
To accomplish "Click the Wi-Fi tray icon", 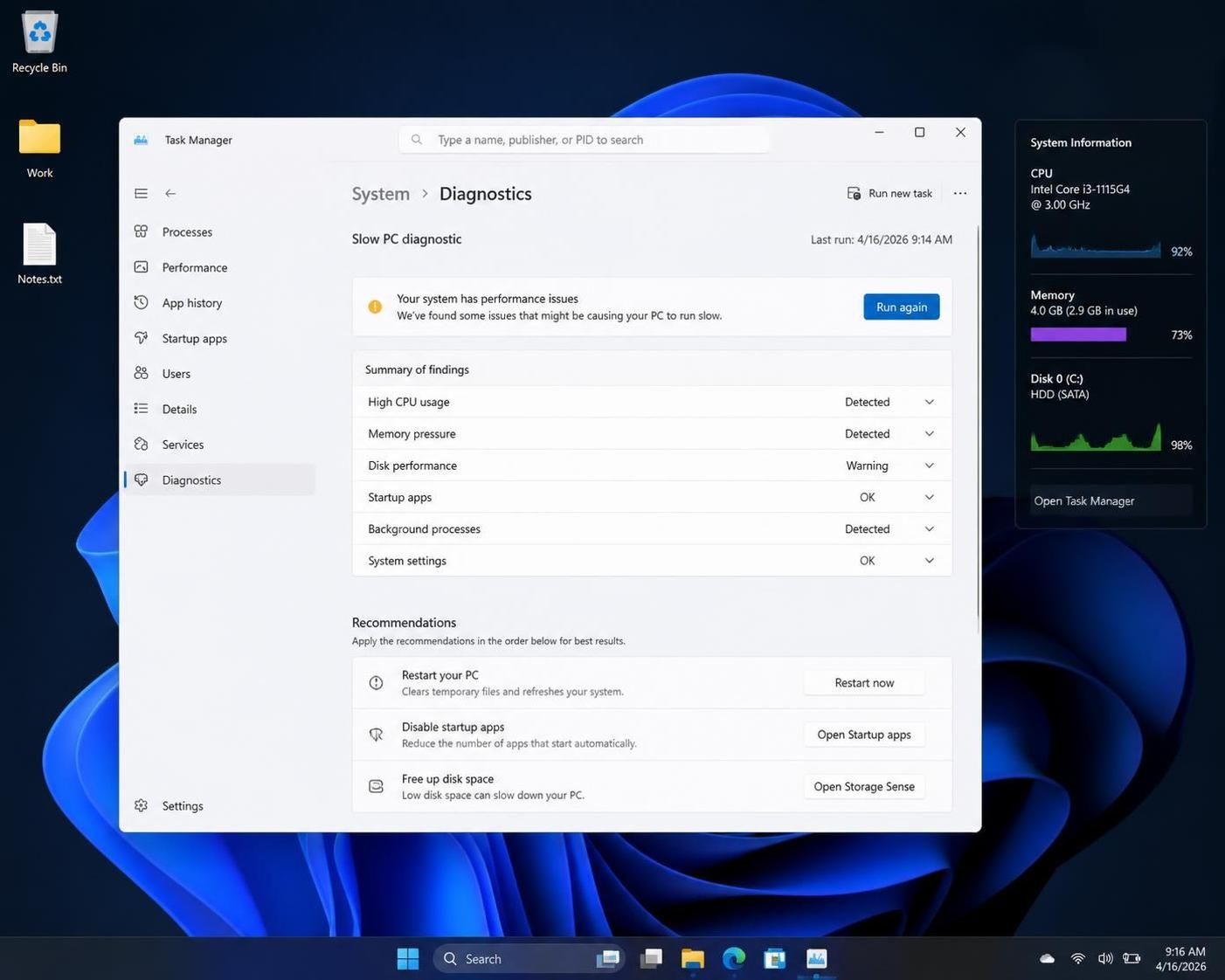I will (x=1078, y=958).
